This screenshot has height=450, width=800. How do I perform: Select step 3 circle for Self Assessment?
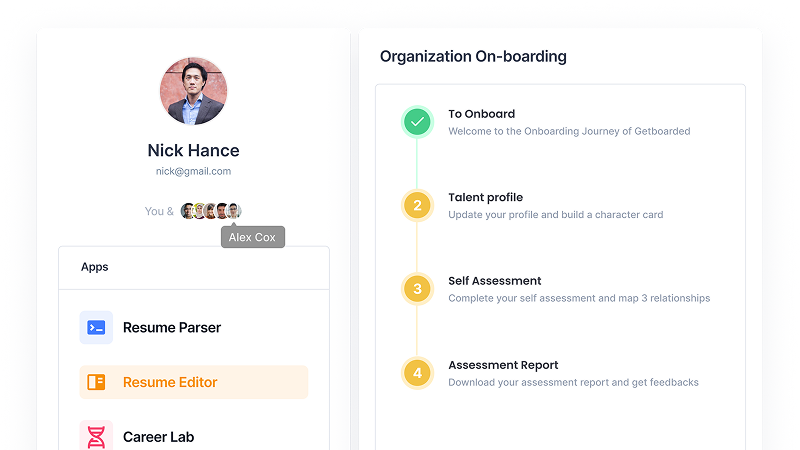tap(417, 289)
